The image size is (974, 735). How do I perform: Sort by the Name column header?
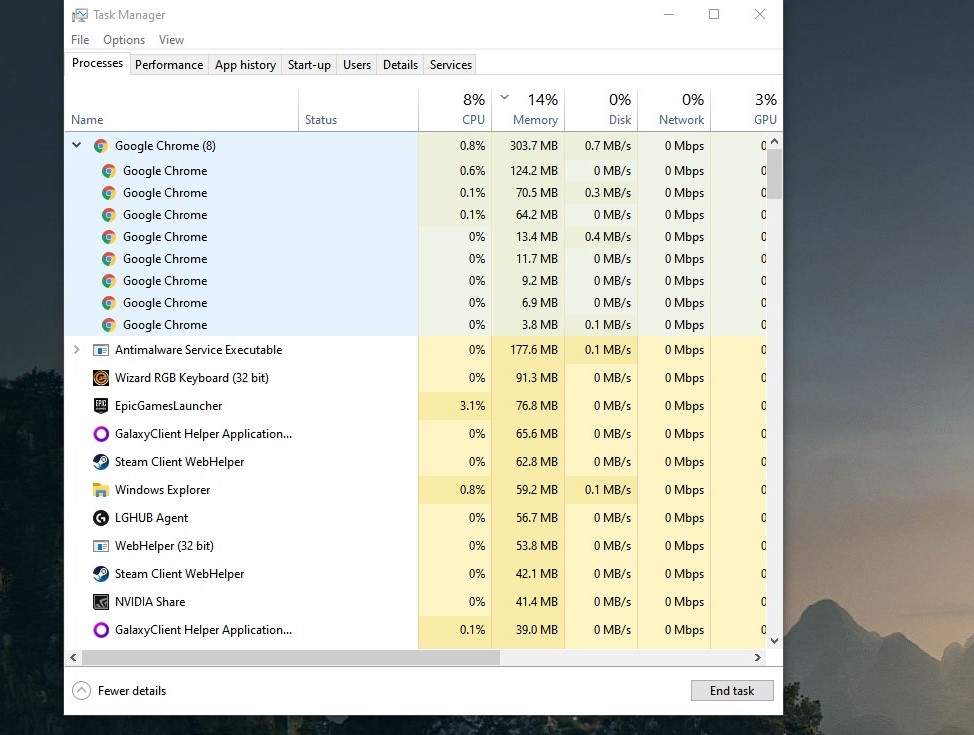coord(181,111)
